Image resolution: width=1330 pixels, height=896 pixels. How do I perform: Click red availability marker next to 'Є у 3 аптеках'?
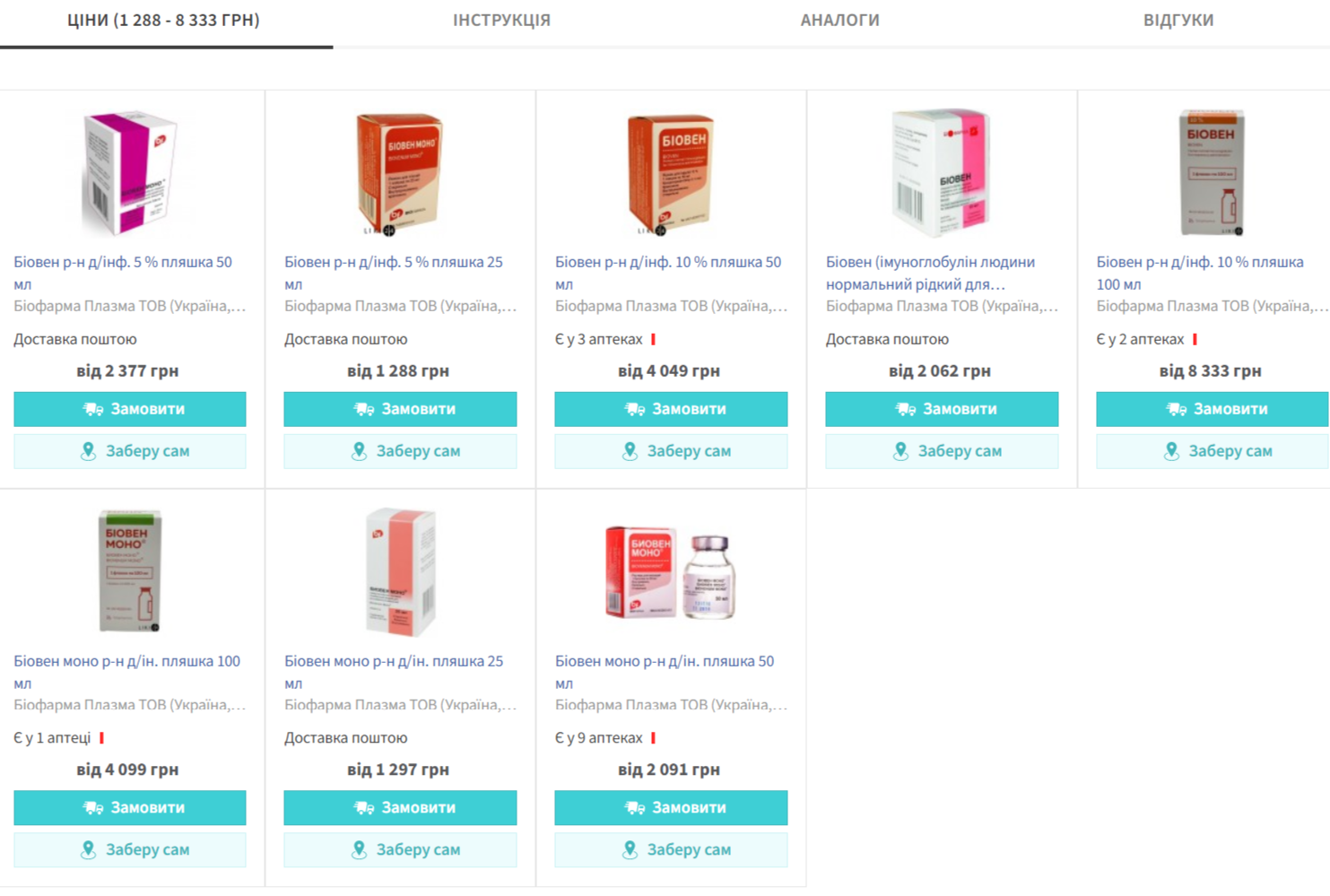[653, 339]
